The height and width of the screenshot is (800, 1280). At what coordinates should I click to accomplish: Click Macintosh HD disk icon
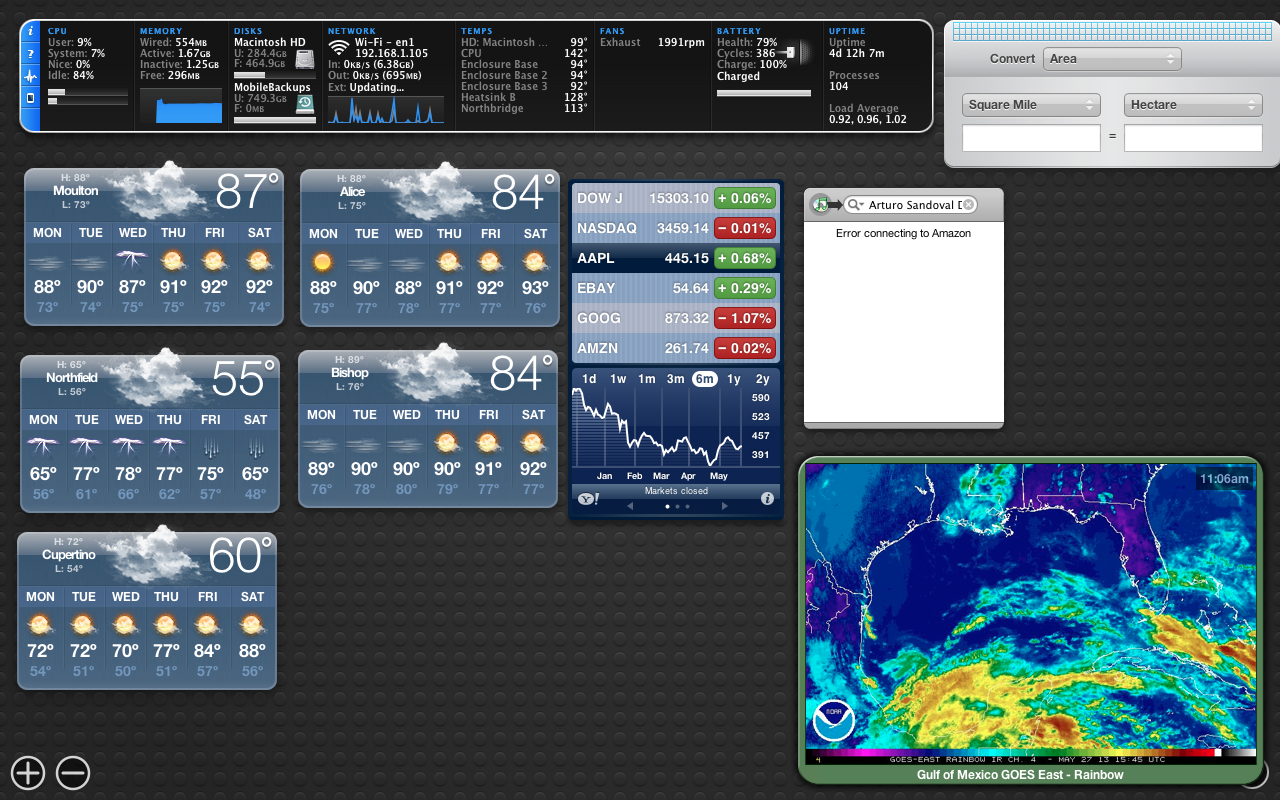(x=305, y=60)
